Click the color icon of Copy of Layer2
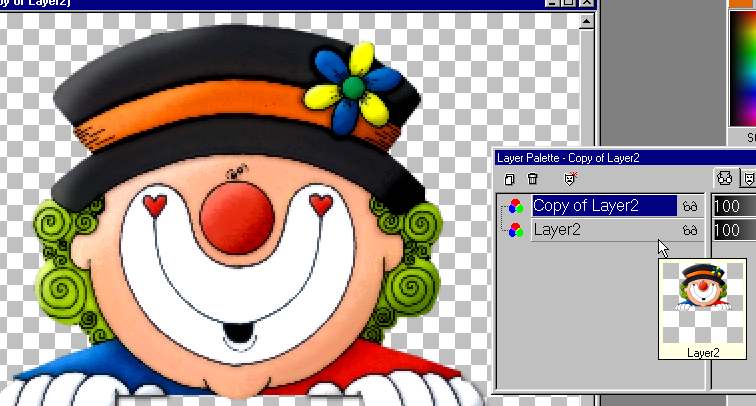 (515, 206)
